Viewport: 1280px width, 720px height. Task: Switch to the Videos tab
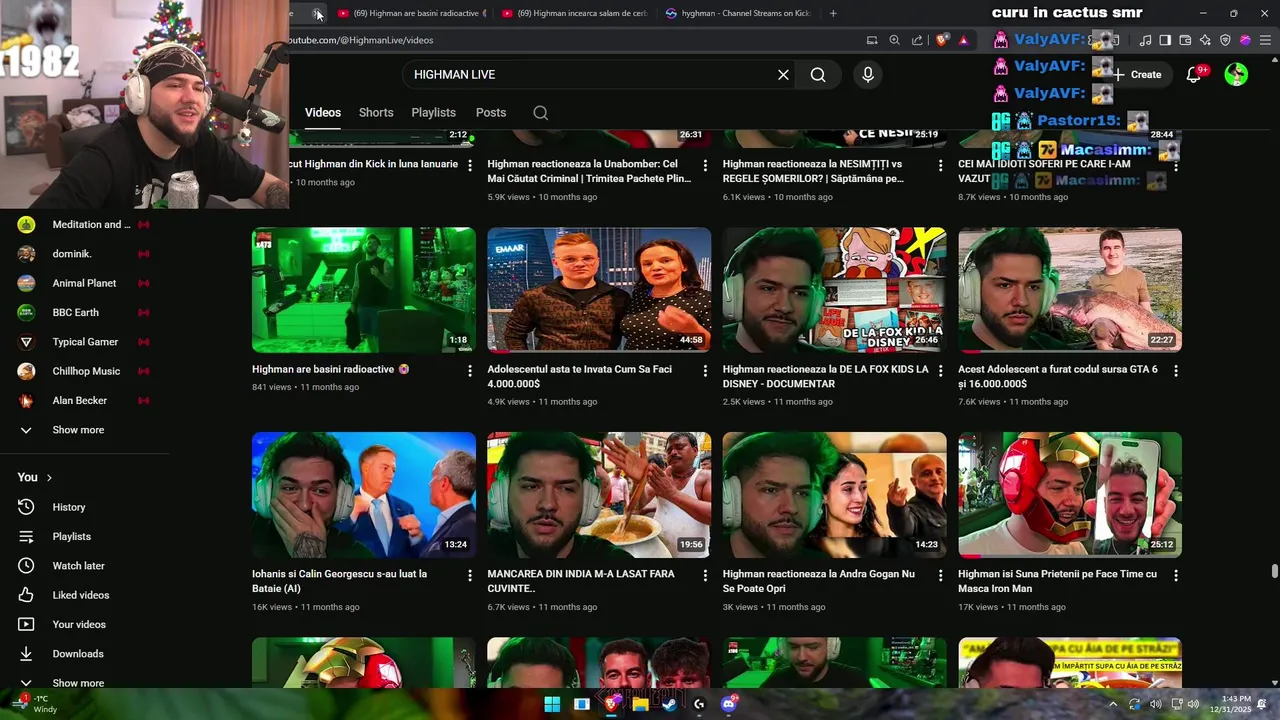pyautogui.click(x=323, y=113)
